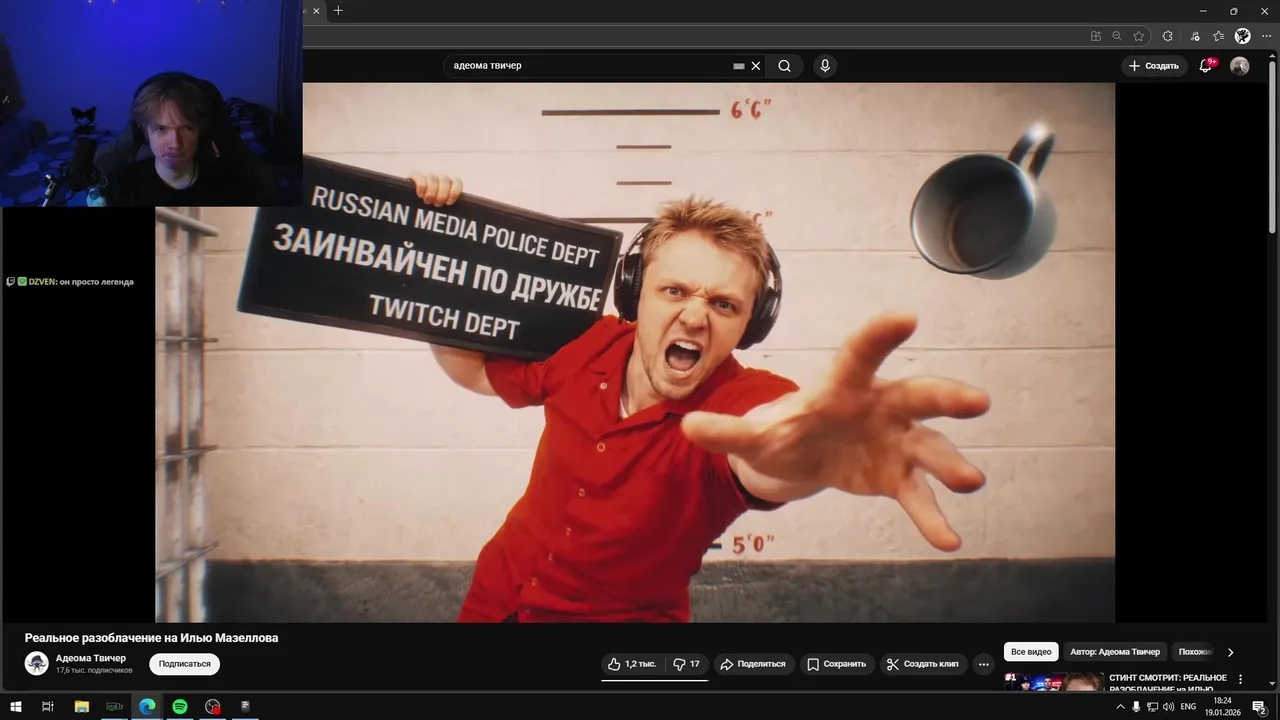Open OBS Studio from the taskbar

click(x=213, y=706)
